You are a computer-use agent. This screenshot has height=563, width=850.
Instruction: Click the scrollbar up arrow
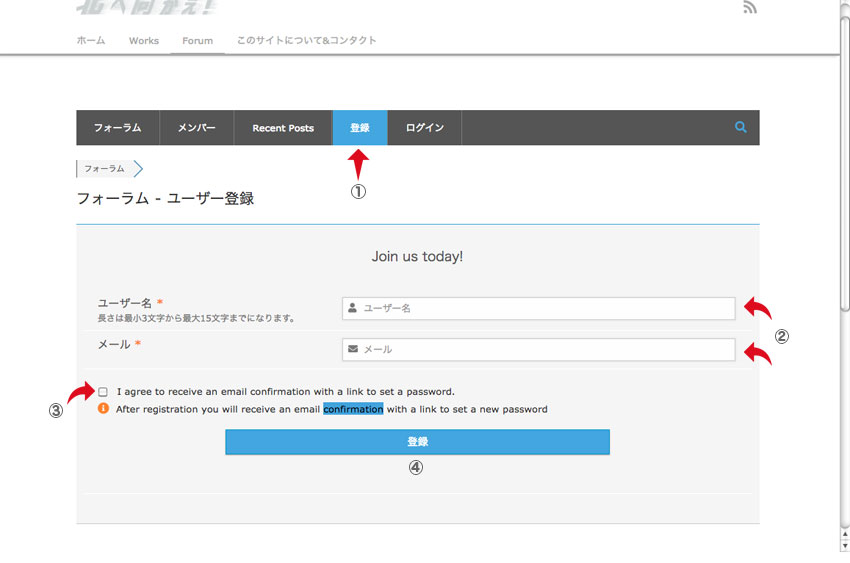[844, 5]
